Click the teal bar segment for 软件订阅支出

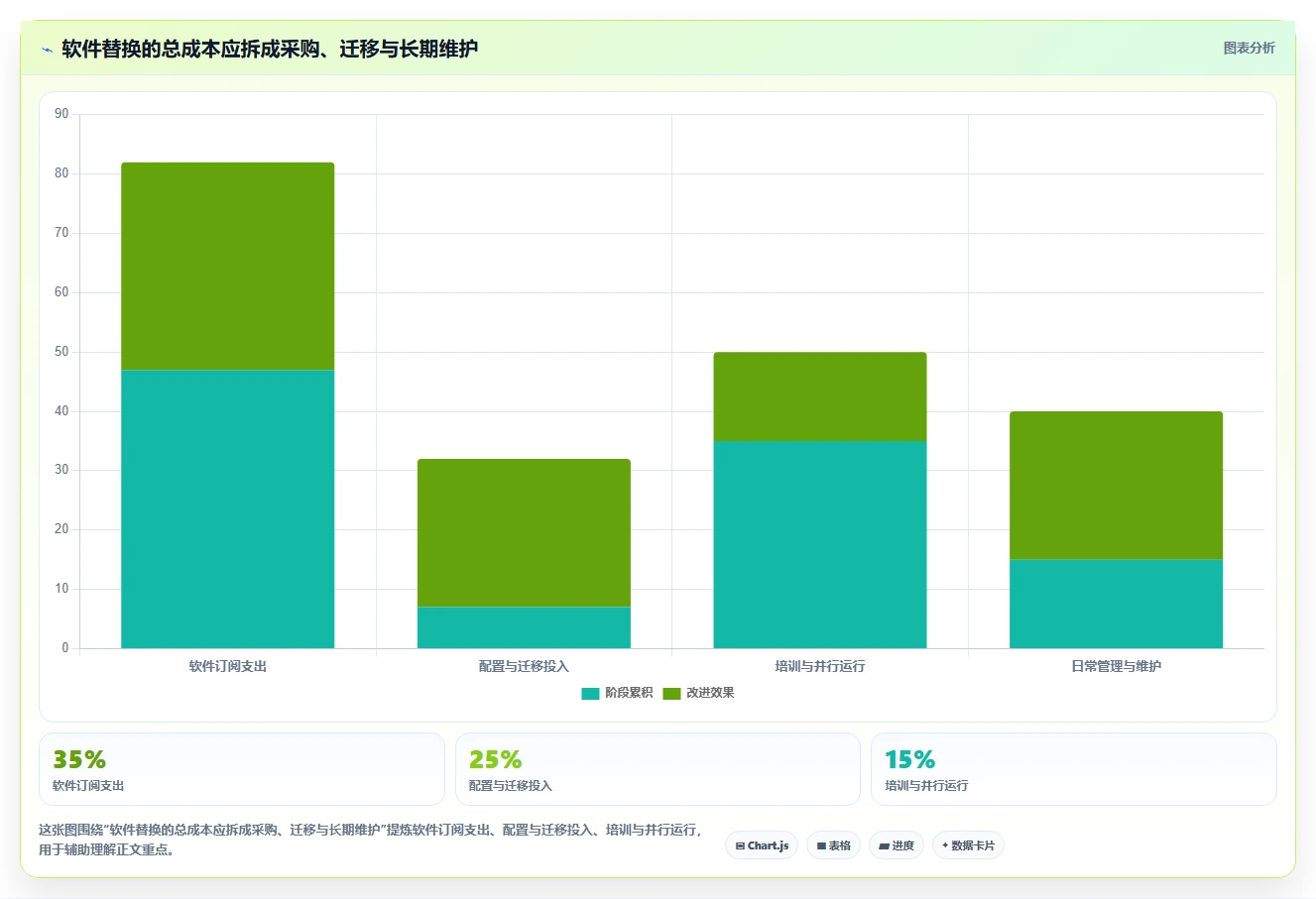(x=228, y=509)
